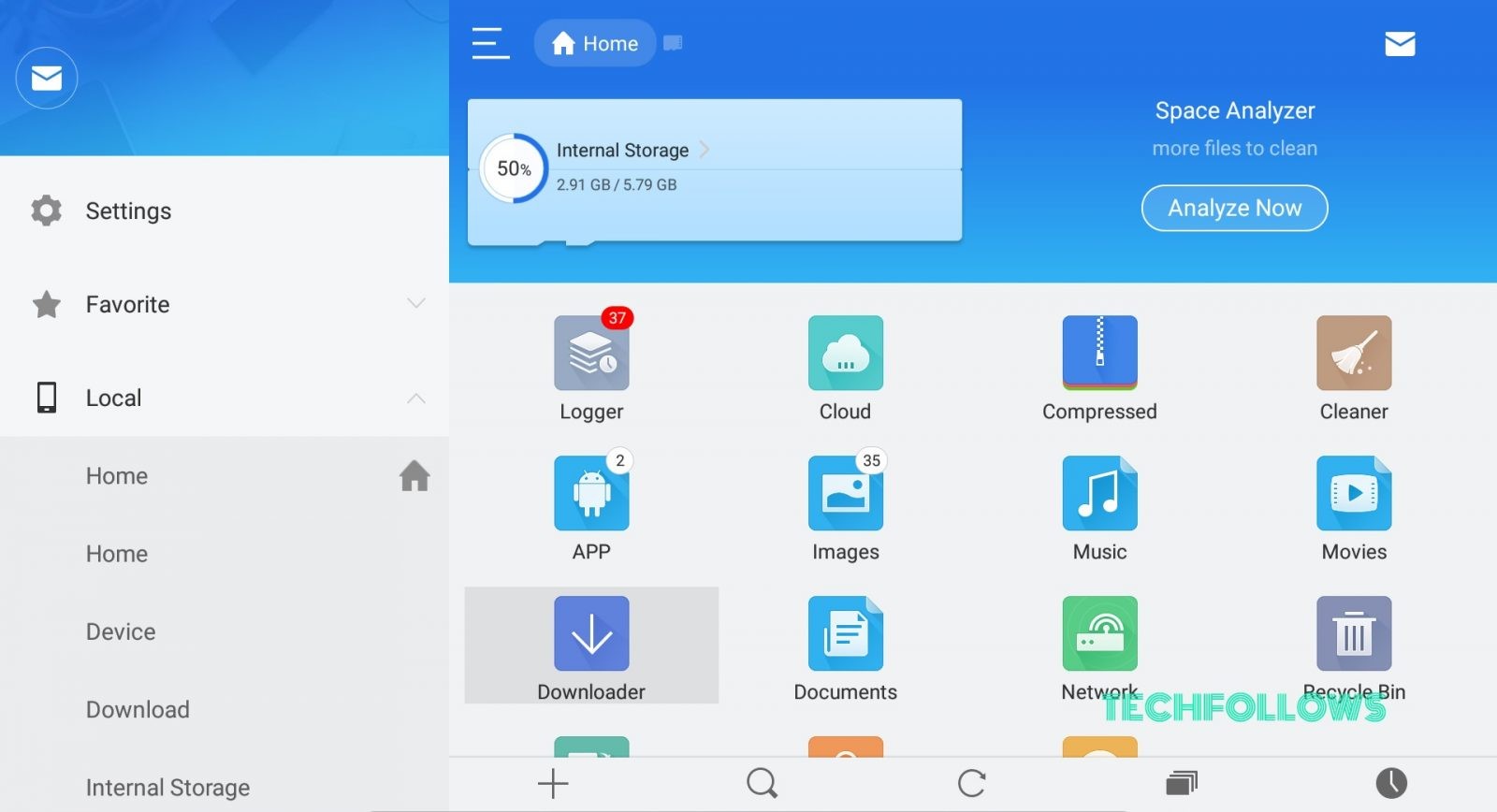The image size is (1497, 812).
Task: Launch the Cleaner tool
Action: click(x=1354, y=353)
